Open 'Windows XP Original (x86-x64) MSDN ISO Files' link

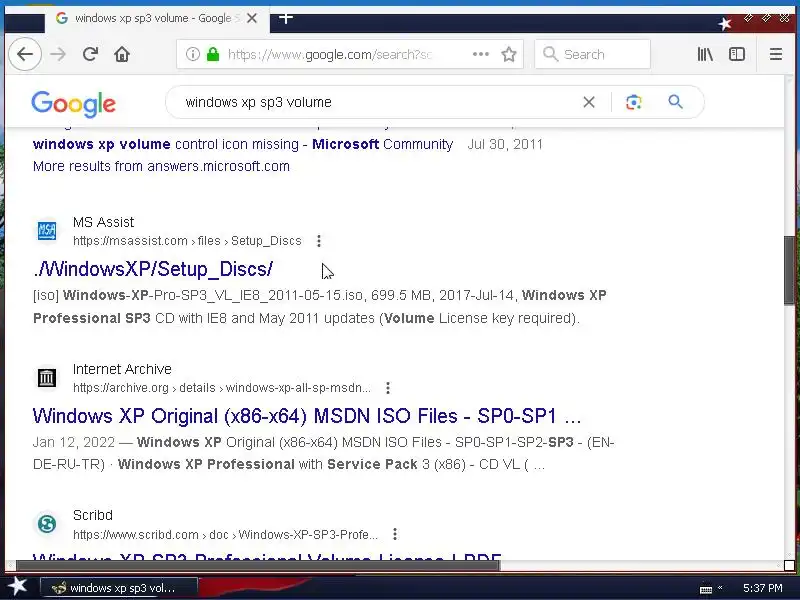pos(307,416)
